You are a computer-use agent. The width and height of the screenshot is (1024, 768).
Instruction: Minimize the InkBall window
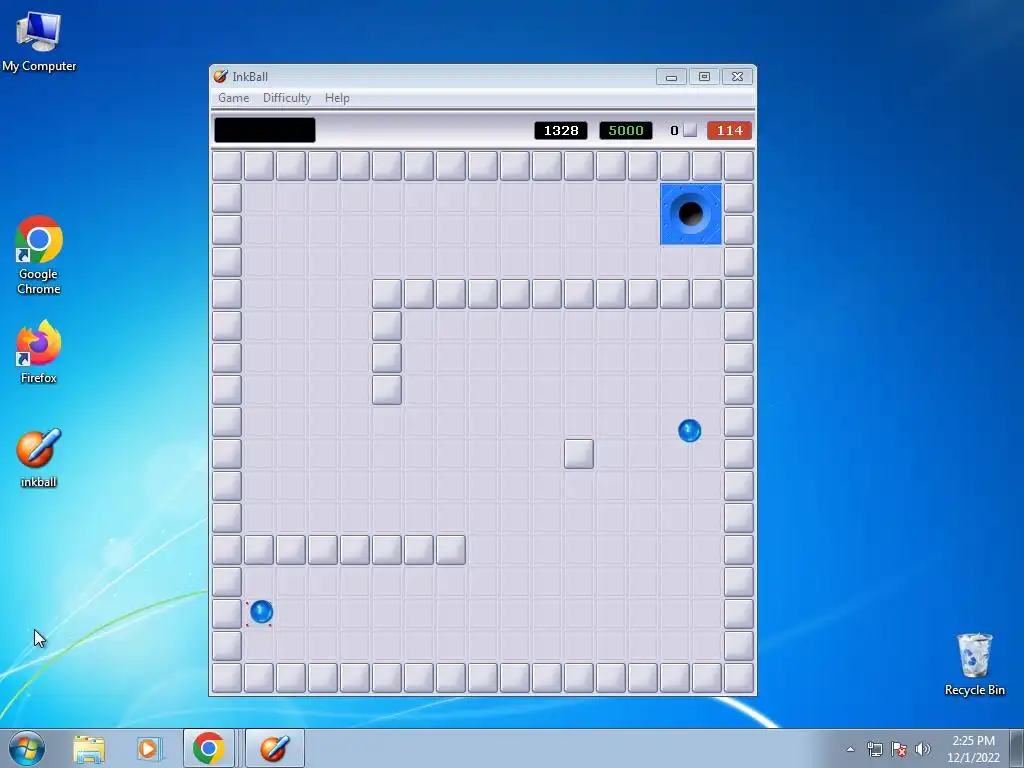click(x=671, y=77)
